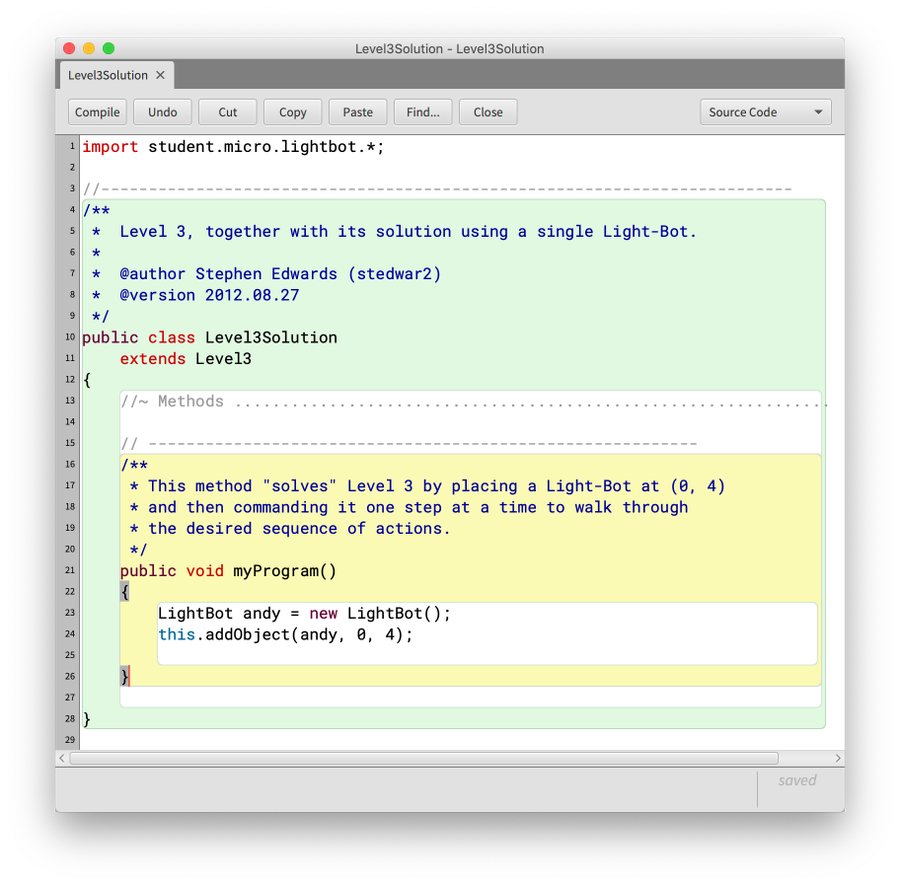Select the Level3Solution tab
Viewport: 900px width, 885px height.
coord(108,75)
